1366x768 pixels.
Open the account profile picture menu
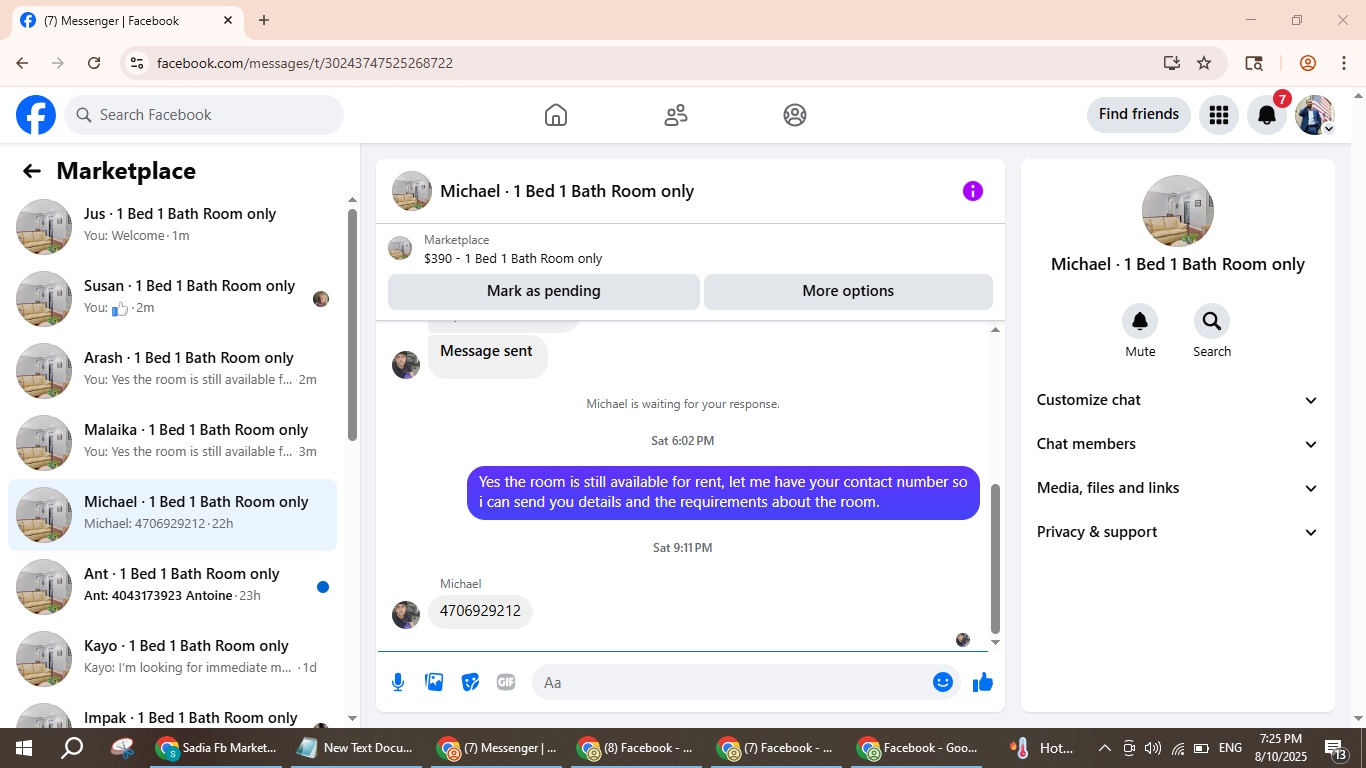1314,115
